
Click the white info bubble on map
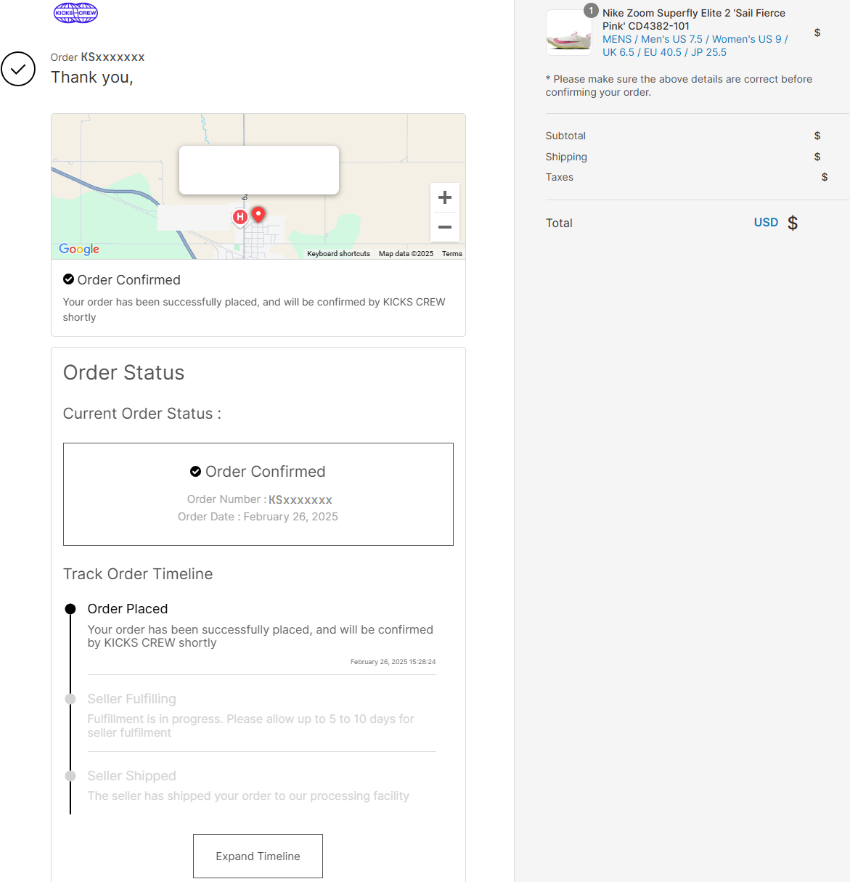coord(259,170)
